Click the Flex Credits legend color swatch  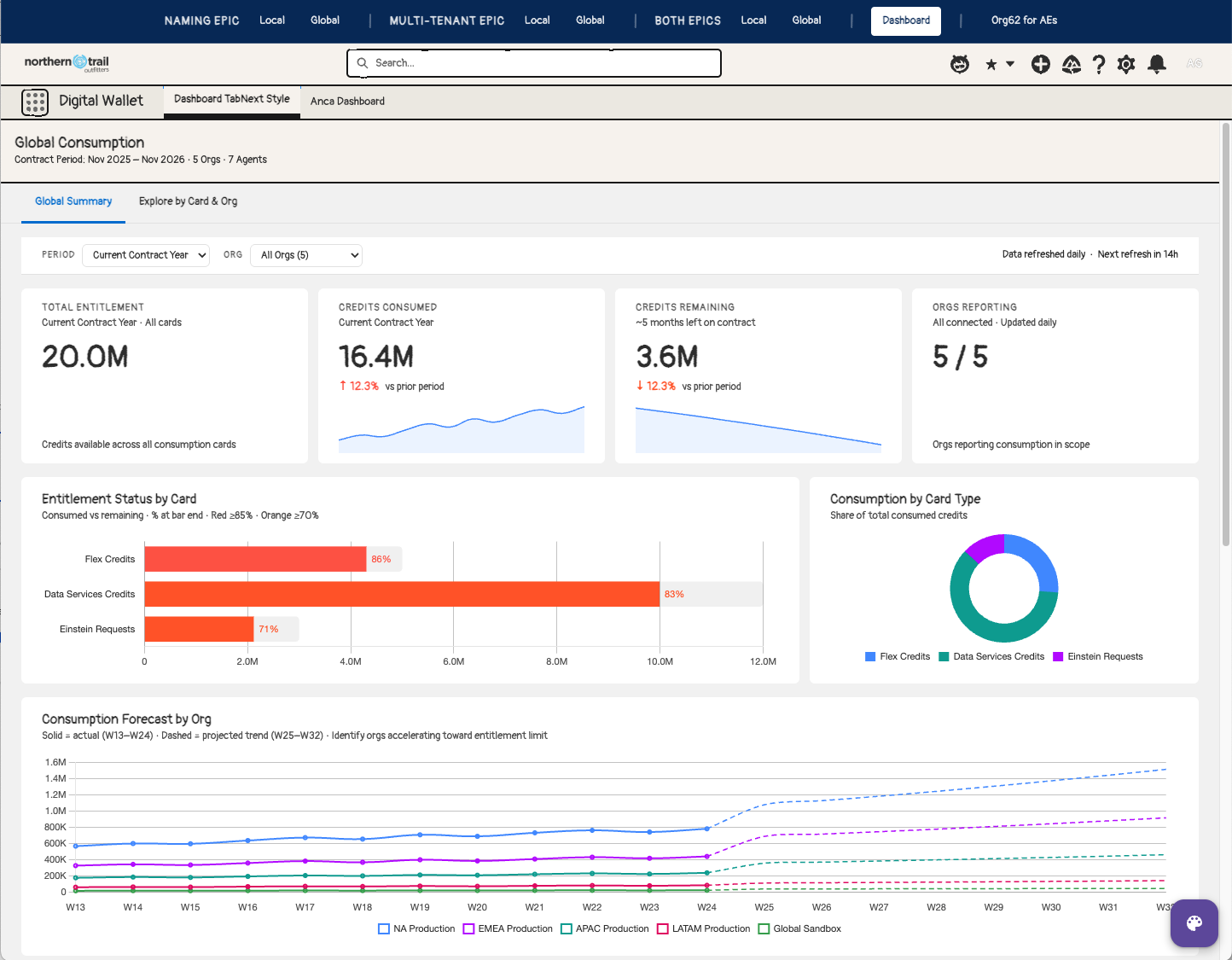[x=870, y=656]
